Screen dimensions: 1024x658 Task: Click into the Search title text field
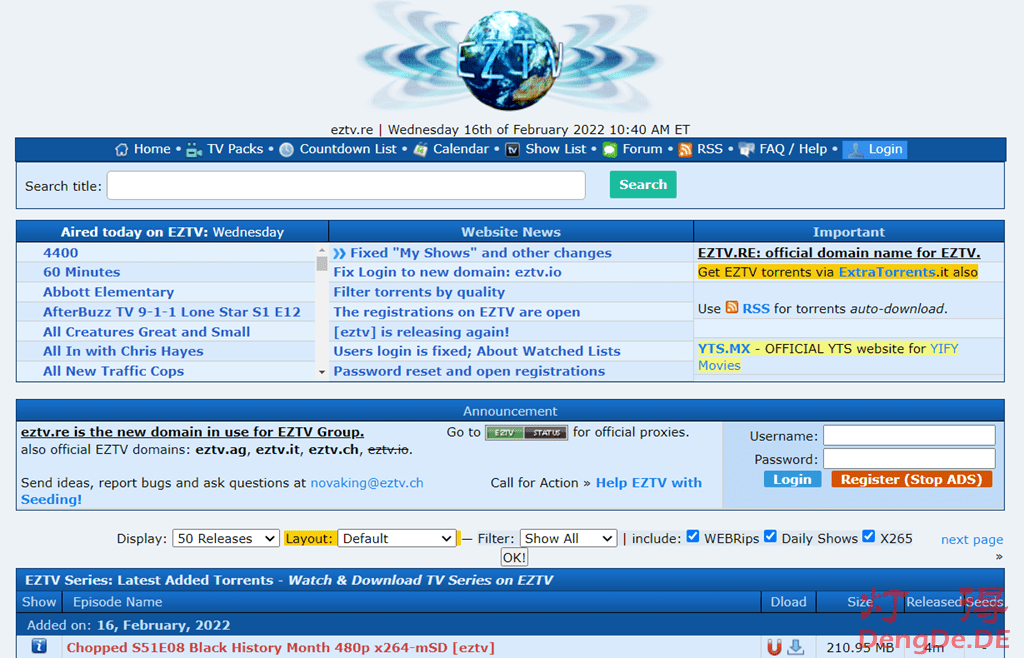[x=346, y=185]
